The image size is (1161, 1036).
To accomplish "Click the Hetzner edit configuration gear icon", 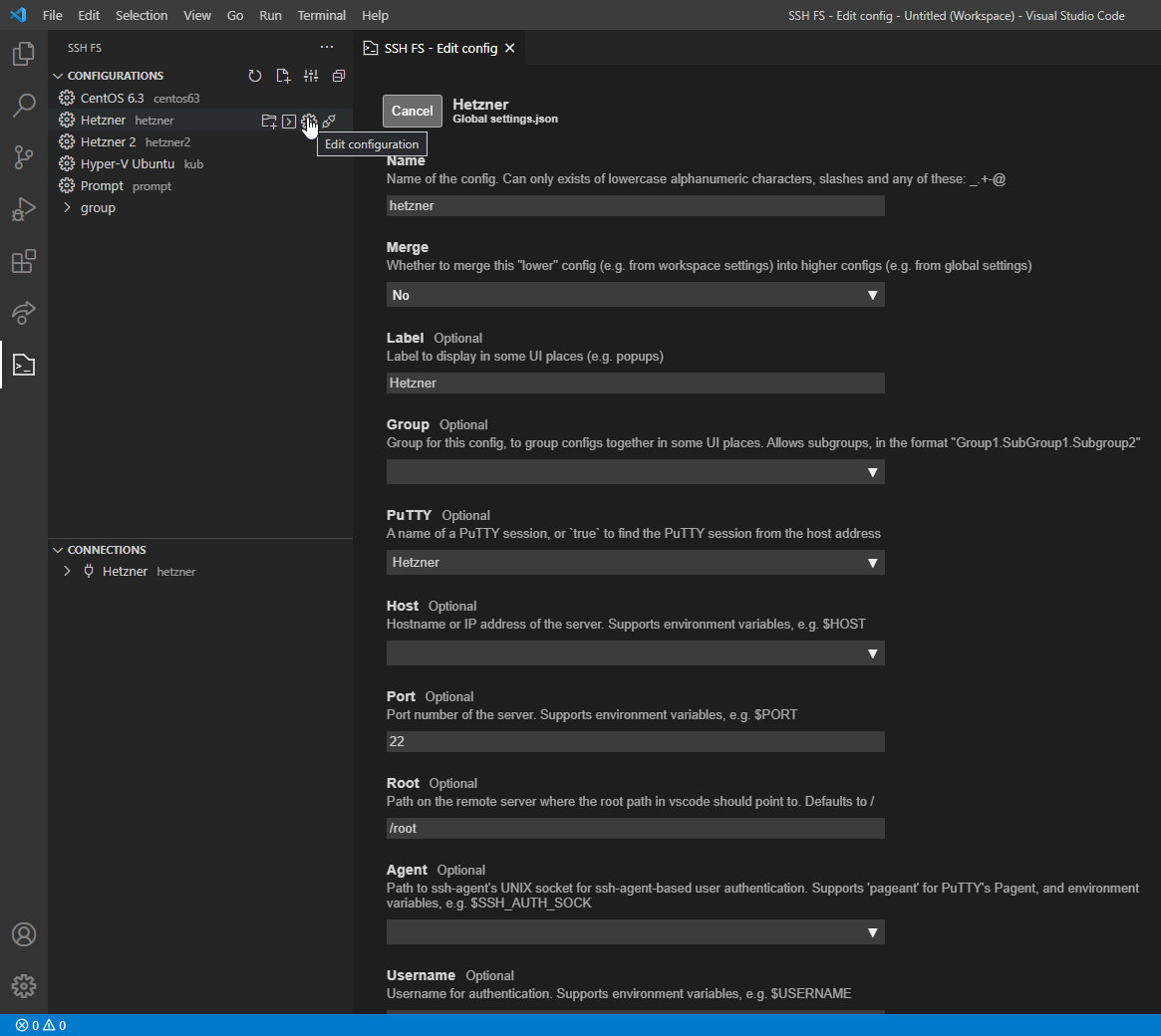I will point(309,121).
